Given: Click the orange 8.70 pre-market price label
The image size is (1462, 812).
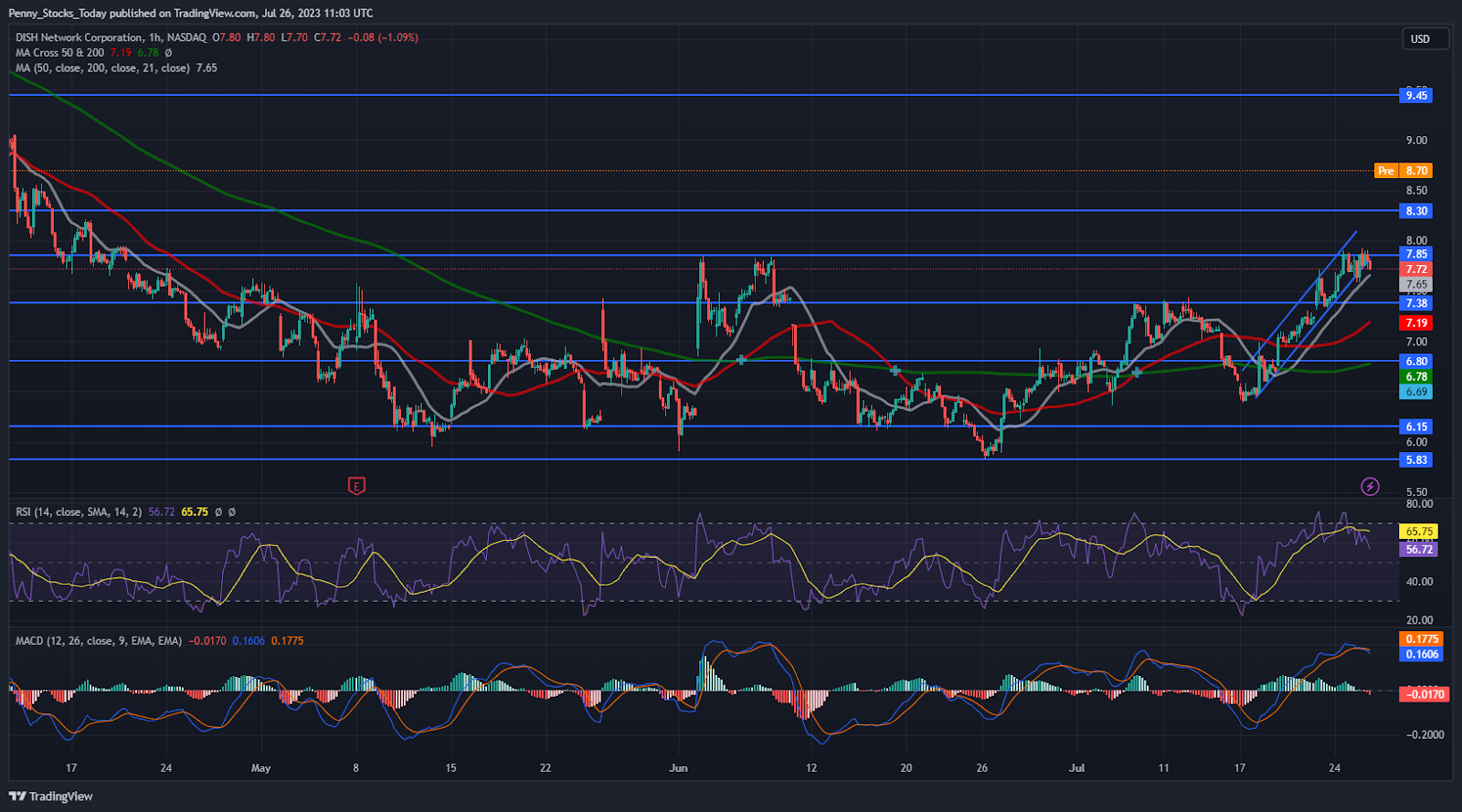Looking at the screenshot, I should tap(1416, 171).
